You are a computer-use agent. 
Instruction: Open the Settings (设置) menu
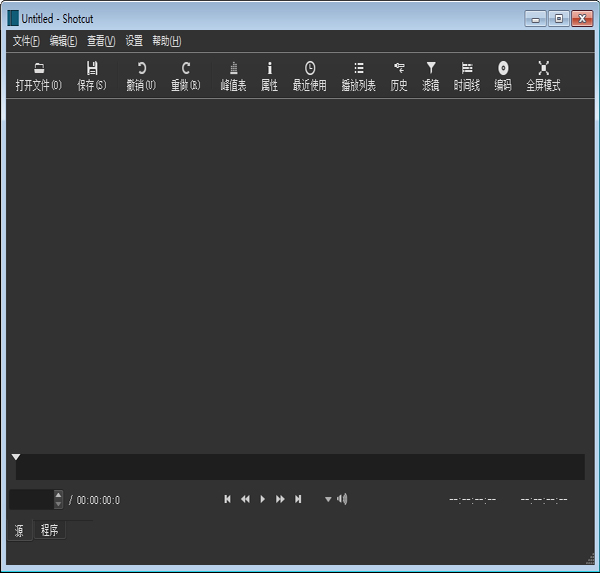(134, 41)
